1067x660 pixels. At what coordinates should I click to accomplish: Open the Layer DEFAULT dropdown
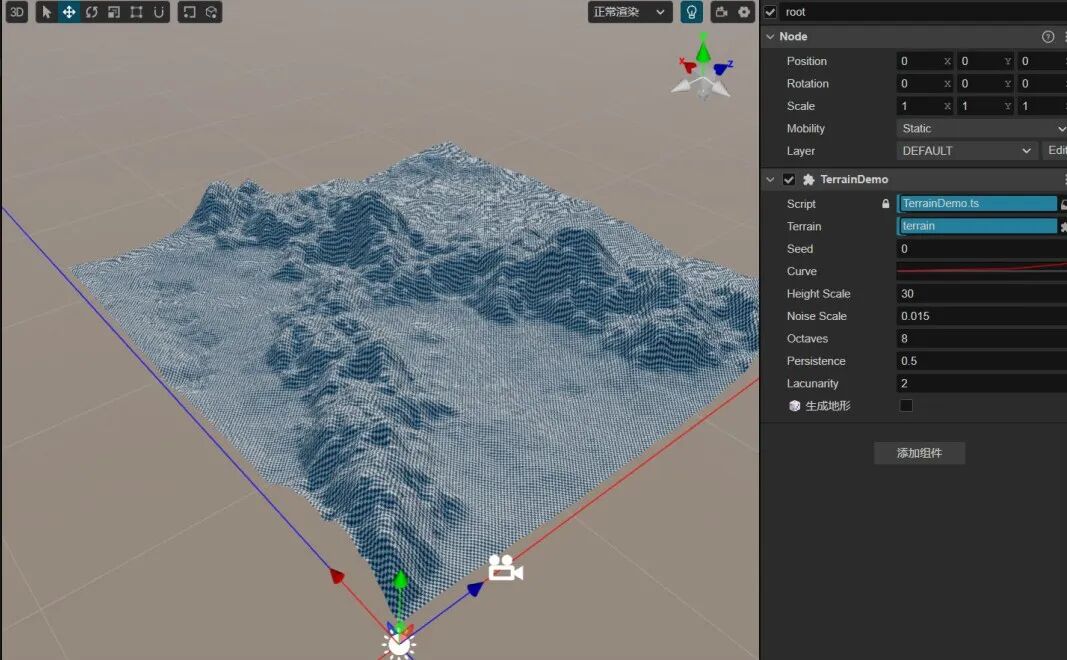point(966,151)
